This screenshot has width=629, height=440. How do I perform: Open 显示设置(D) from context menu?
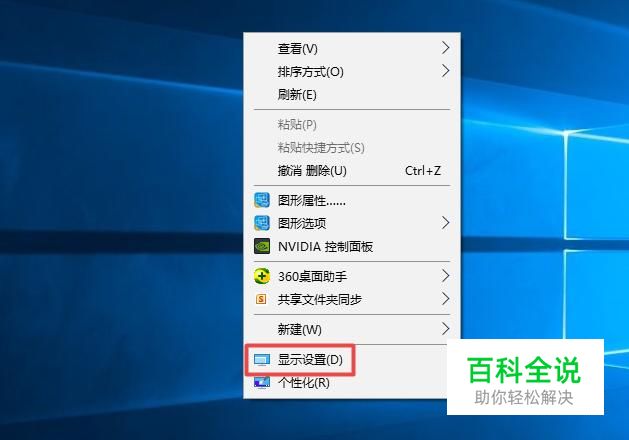click(310, 360)
